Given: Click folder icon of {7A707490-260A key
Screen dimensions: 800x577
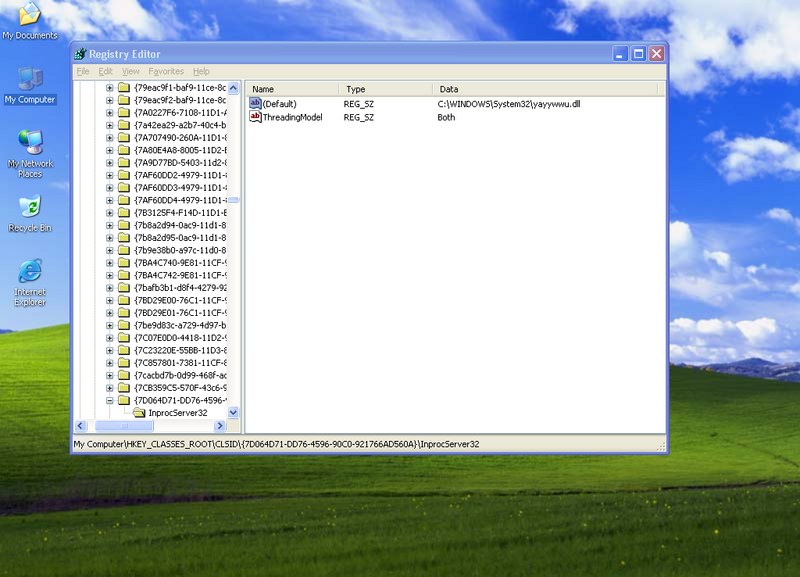Looking at the screenshot, I should point(124,137).
